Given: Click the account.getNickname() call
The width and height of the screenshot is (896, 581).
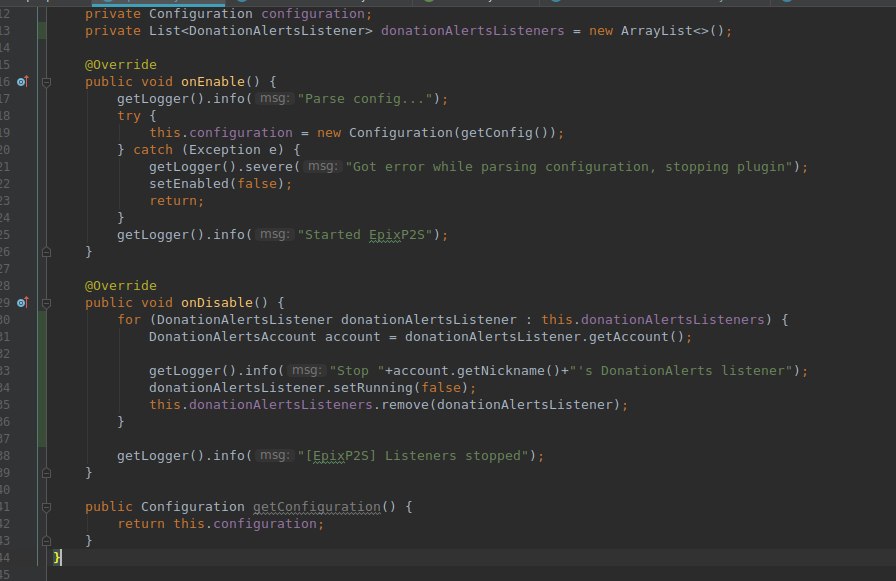Looking at the screenshot, I should (x=477, y=371).
